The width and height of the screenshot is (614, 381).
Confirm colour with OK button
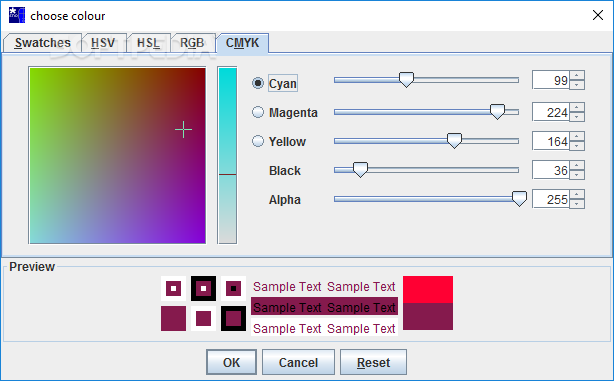click(231, 362)
